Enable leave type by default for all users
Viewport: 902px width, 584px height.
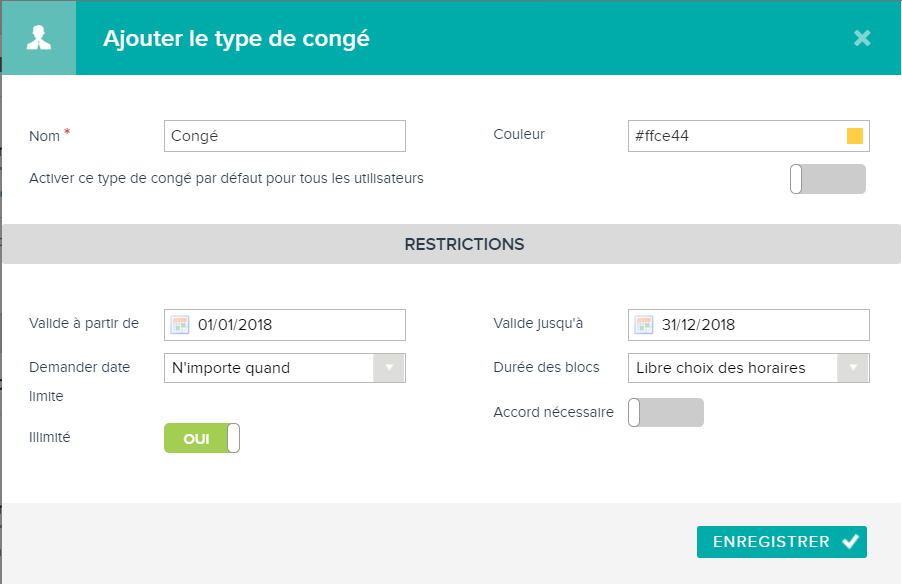(827, 179)
